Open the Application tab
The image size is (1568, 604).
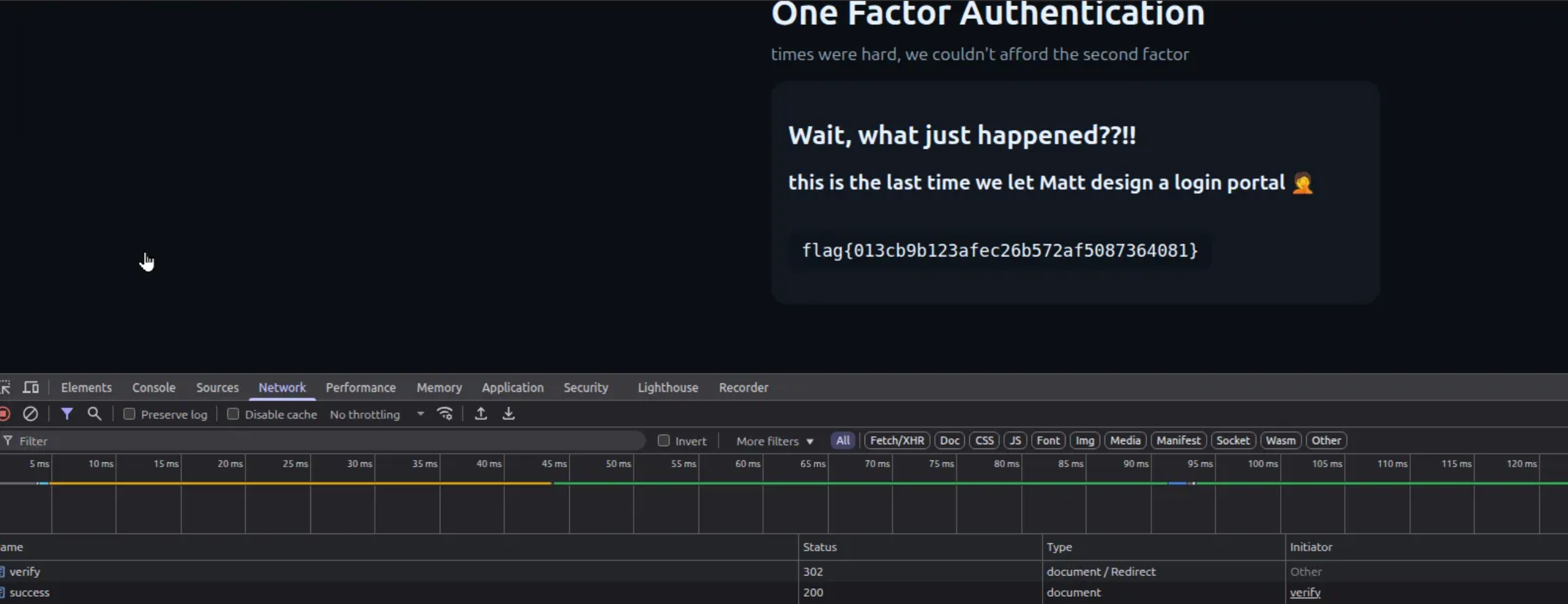click(x=512, y=387)
